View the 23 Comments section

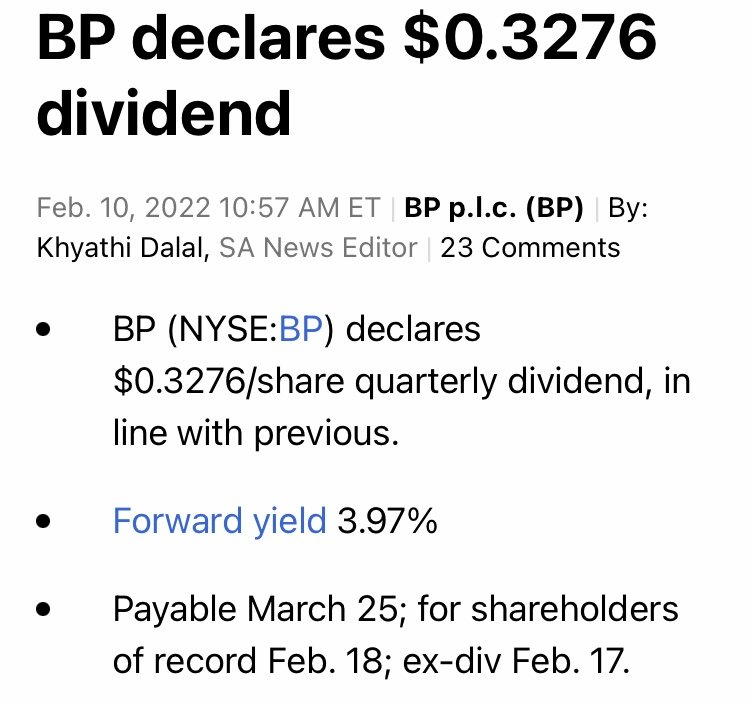pyautogui.click(x=530, y=248)
